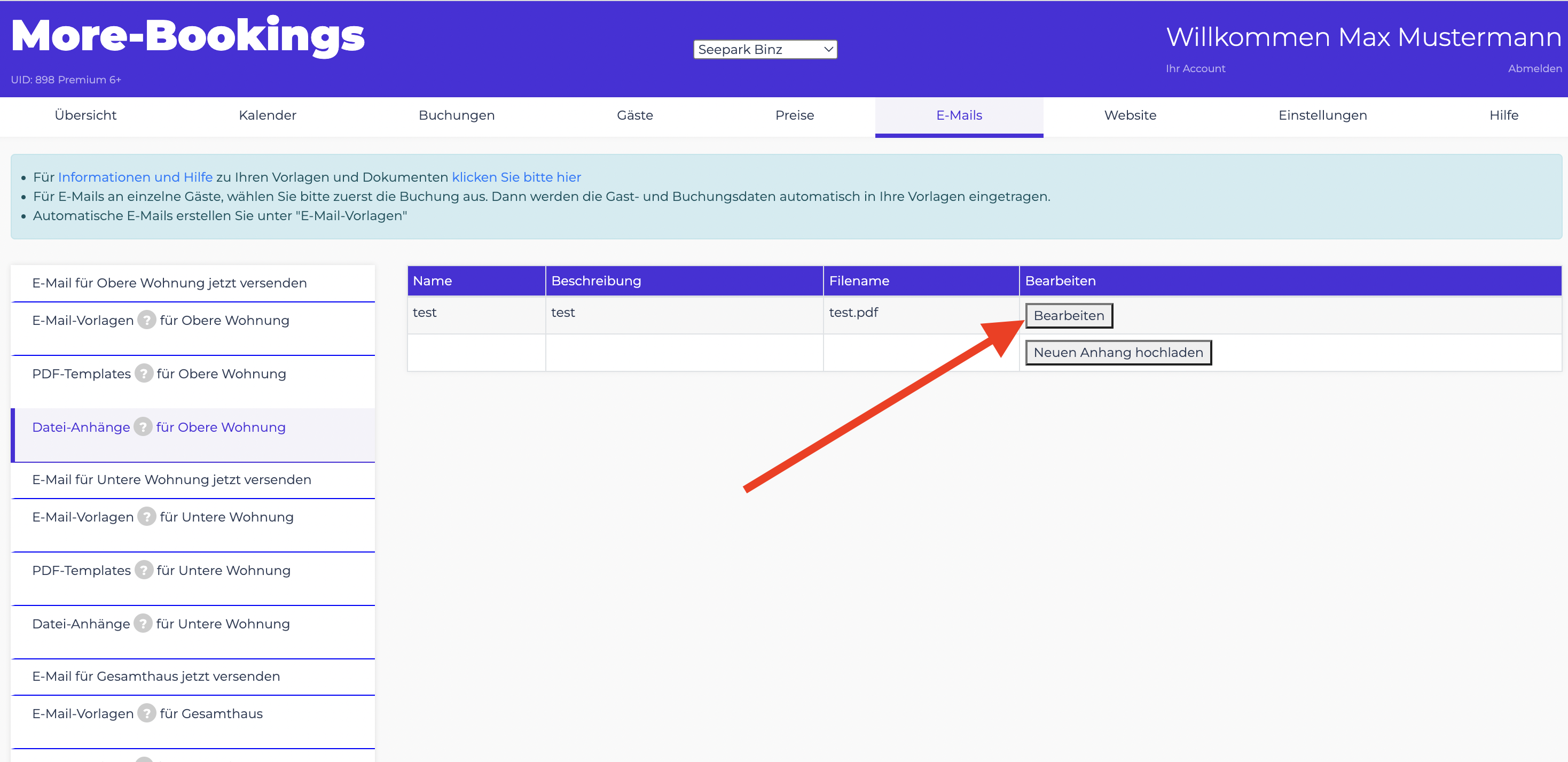Click help icon next to Datei-Anhänge Untere Wohnung
This screenshot has width=1568, height=762.
(x=143, y=624)
